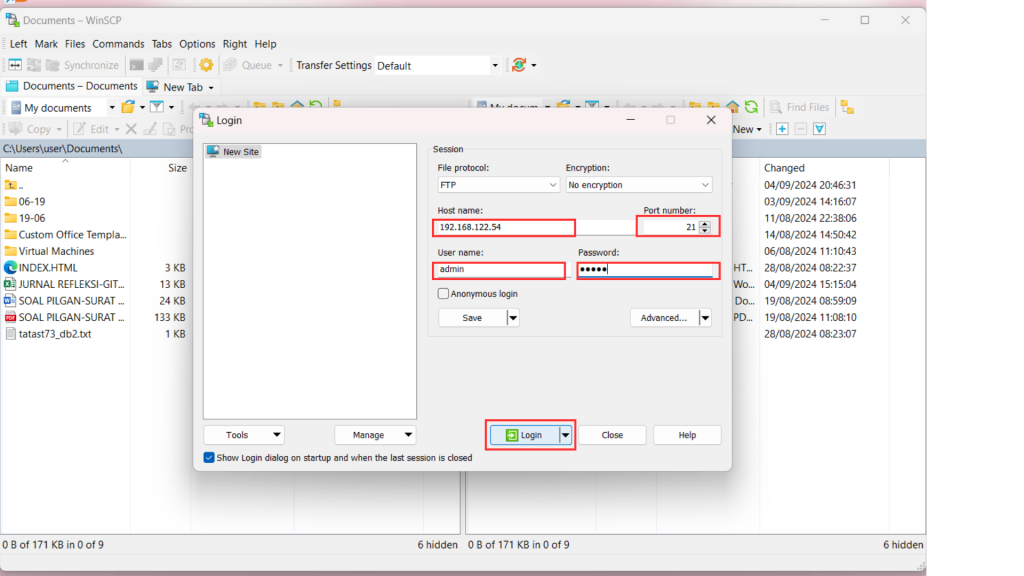Click the Preferences gear icon in toolbar
The image size is (1024, 576).
(206, 65)
